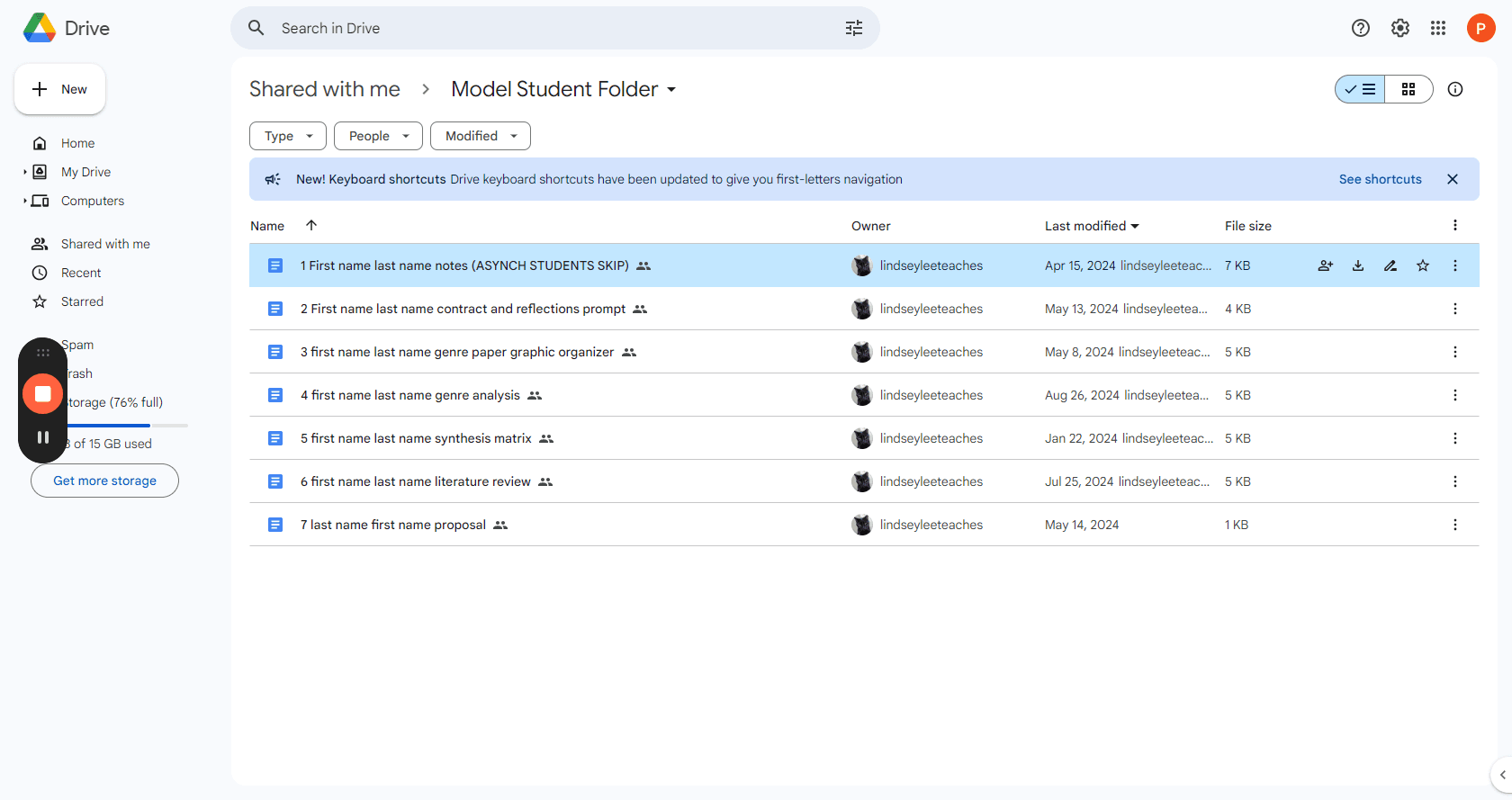Screen dimensions: 1512x800
Task: Open the People filter dropdown
Action: [378, 136]
